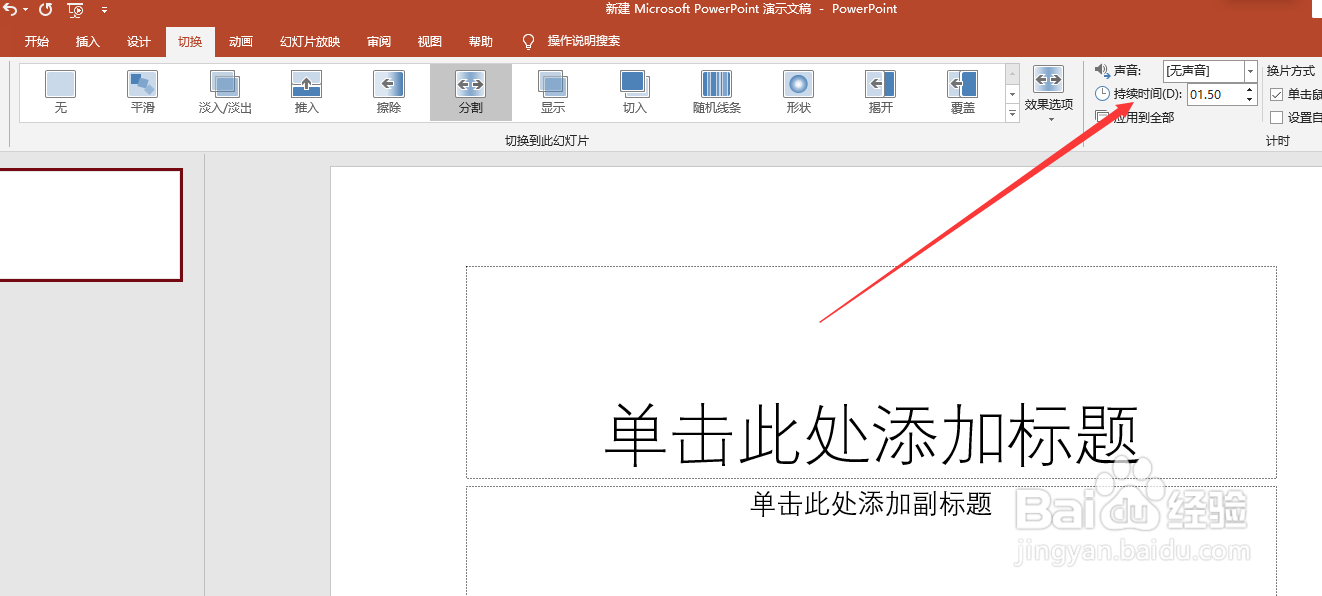Open the quick access toolbar customize menu
1322x596 pixels.
click(x=105, y=10)
